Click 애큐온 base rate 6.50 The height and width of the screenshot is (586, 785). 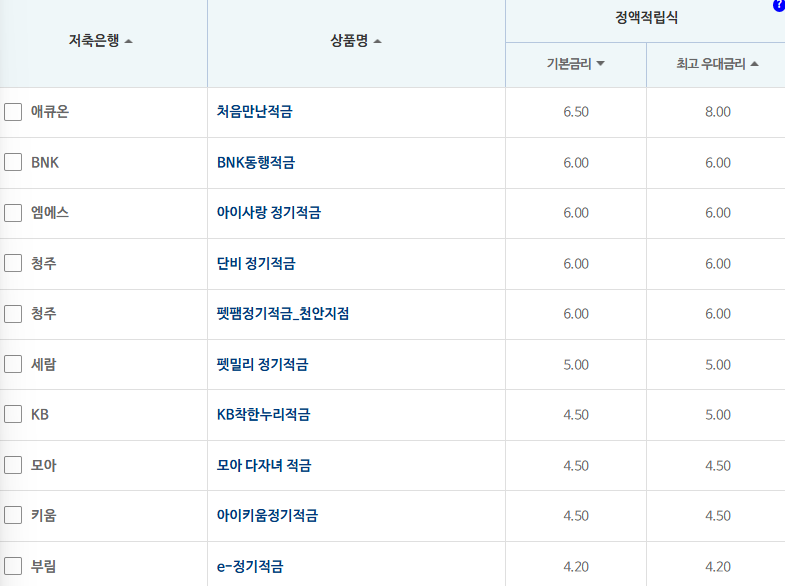click(576, 112)
